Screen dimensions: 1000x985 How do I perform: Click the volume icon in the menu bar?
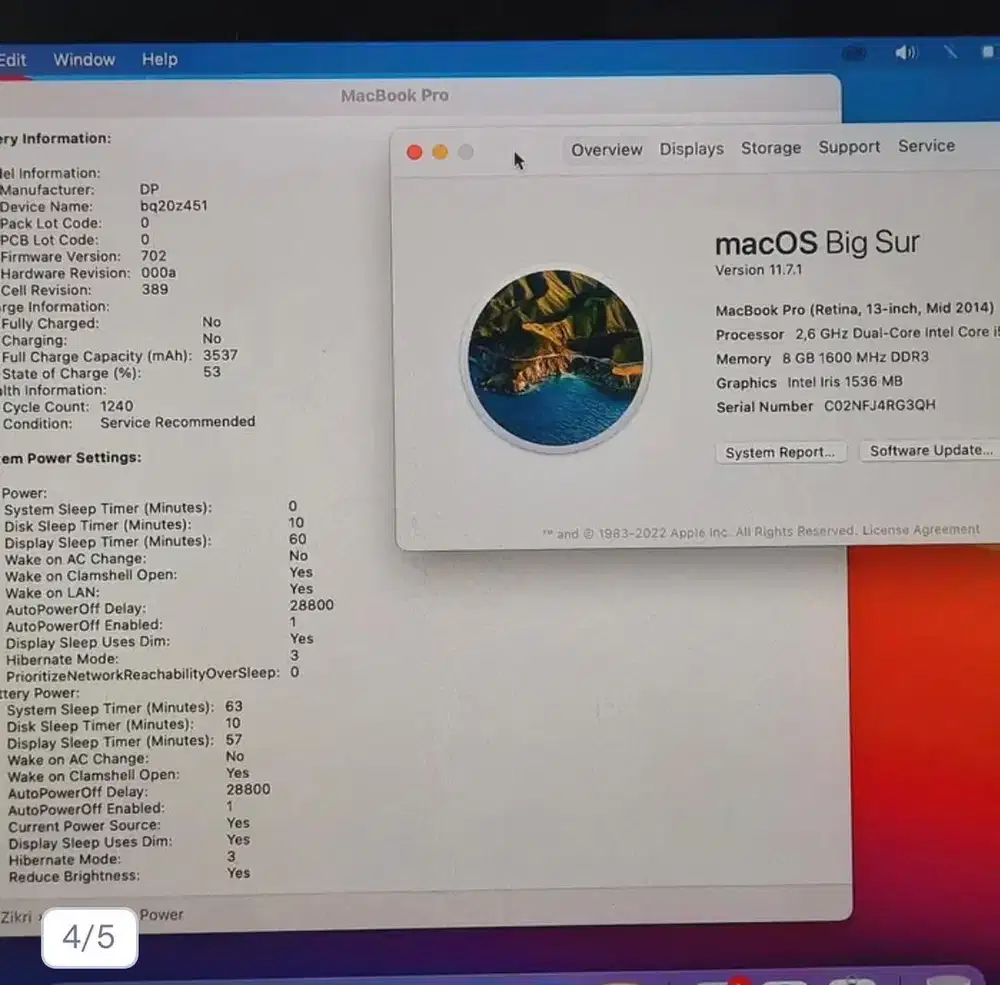coord(906,52)
